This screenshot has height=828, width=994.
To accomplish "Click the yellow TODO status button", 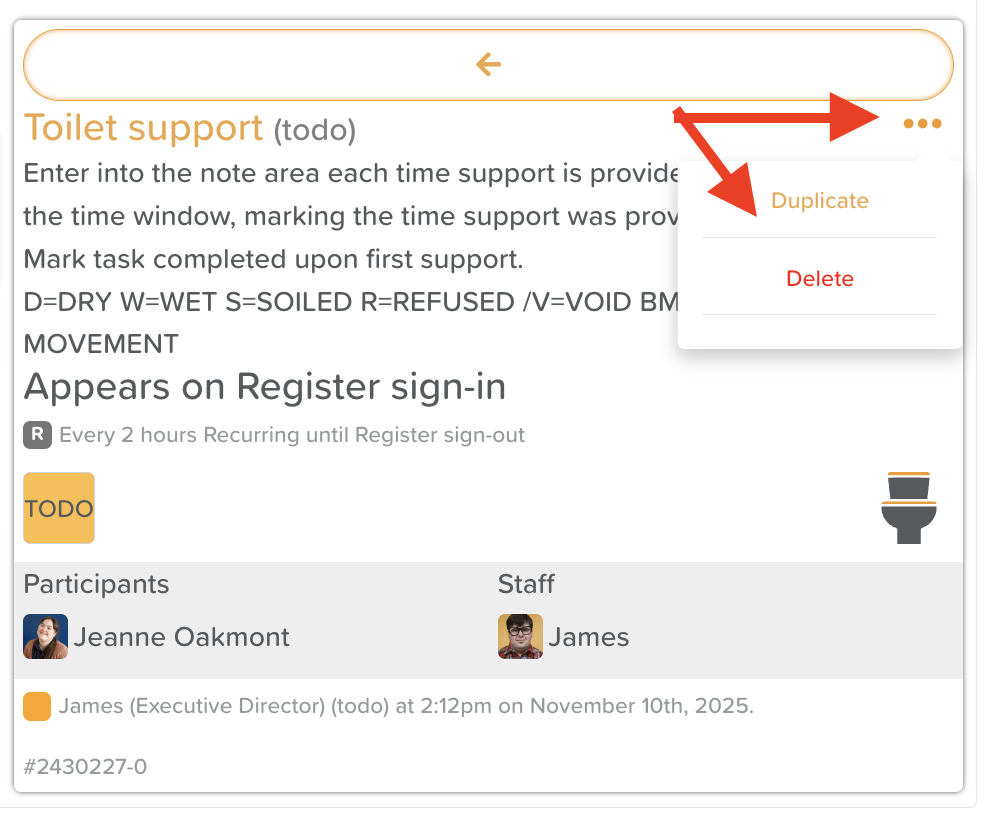I will pyautogui.click(x=59, y=508).
